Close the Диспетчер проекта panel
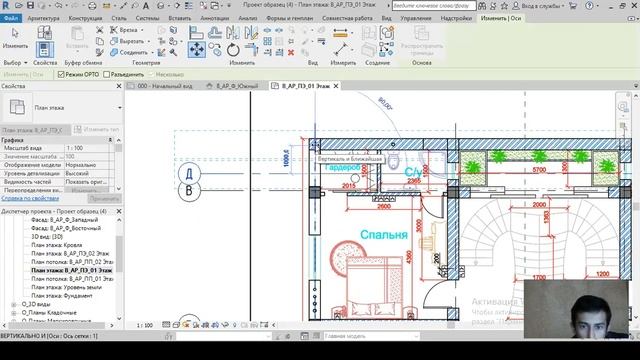The image size is (640, 360). point(119,211)
